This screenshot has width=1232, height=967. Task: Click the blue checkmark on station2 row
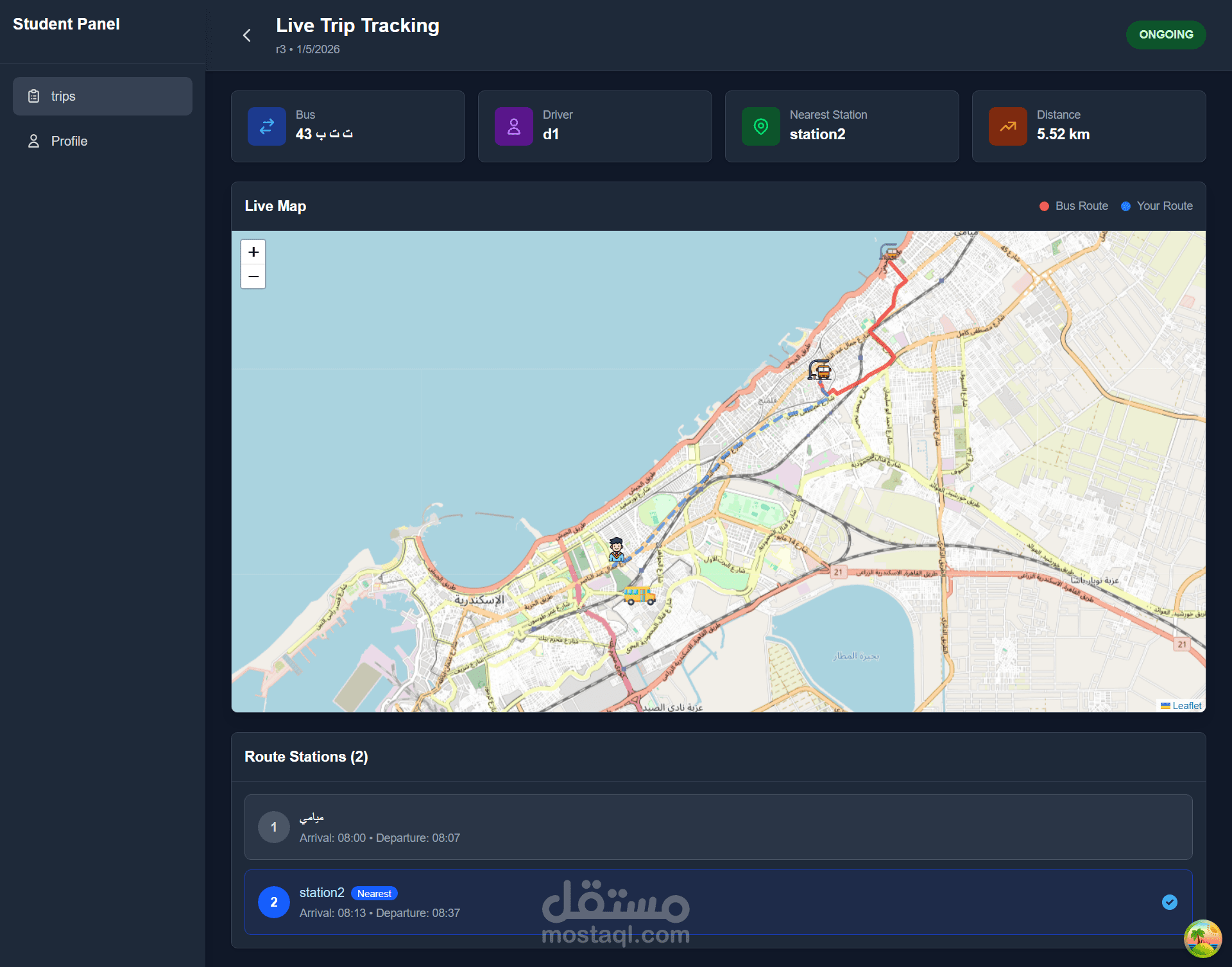1170,902
